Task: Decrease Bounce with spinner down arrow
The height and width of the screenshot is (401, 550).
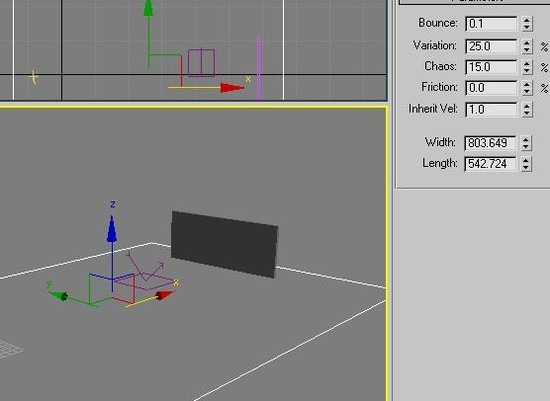Action: [527, 28]
